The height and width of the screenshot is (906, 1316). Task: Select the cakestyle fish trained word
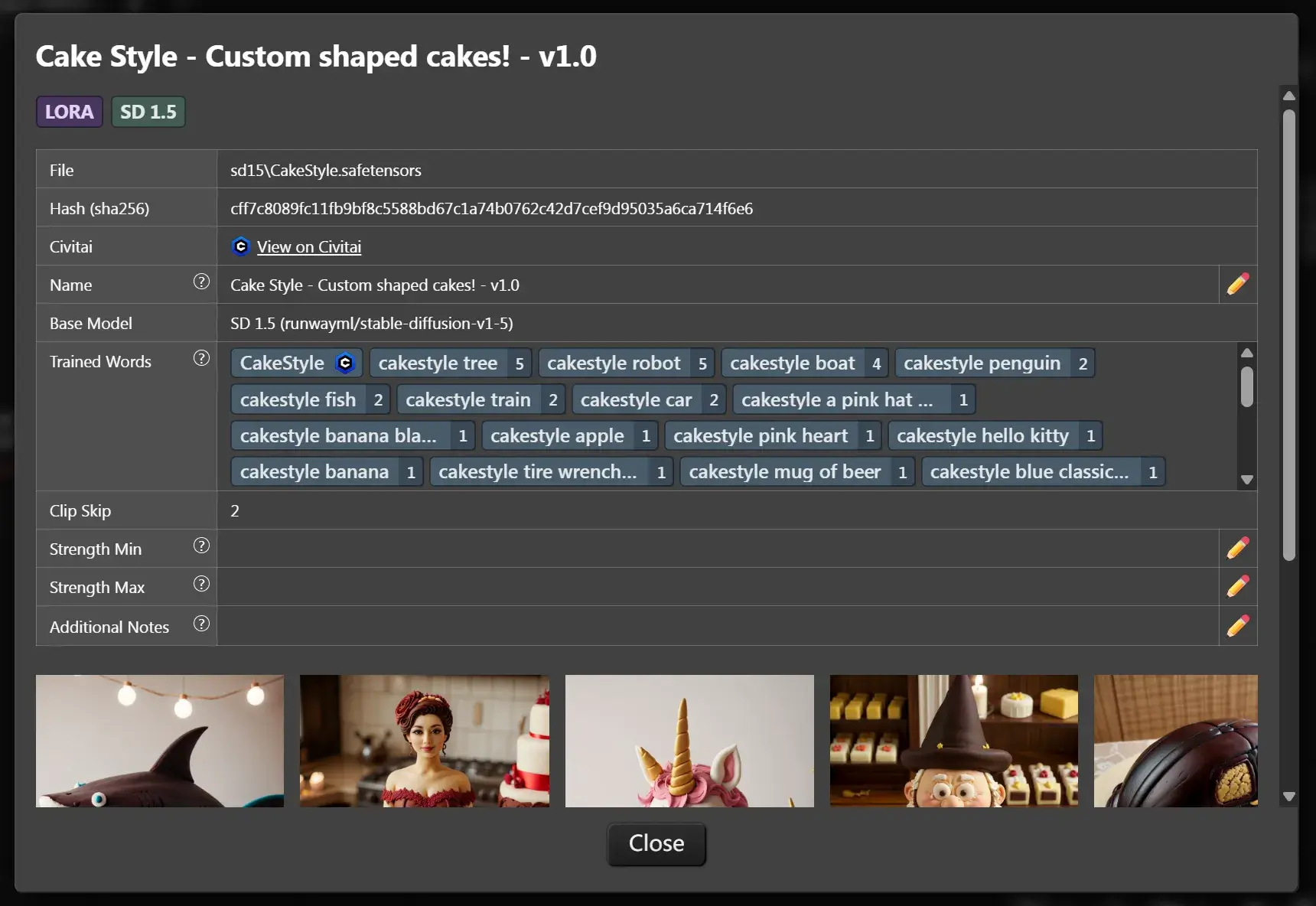click(x=311, y=399)
